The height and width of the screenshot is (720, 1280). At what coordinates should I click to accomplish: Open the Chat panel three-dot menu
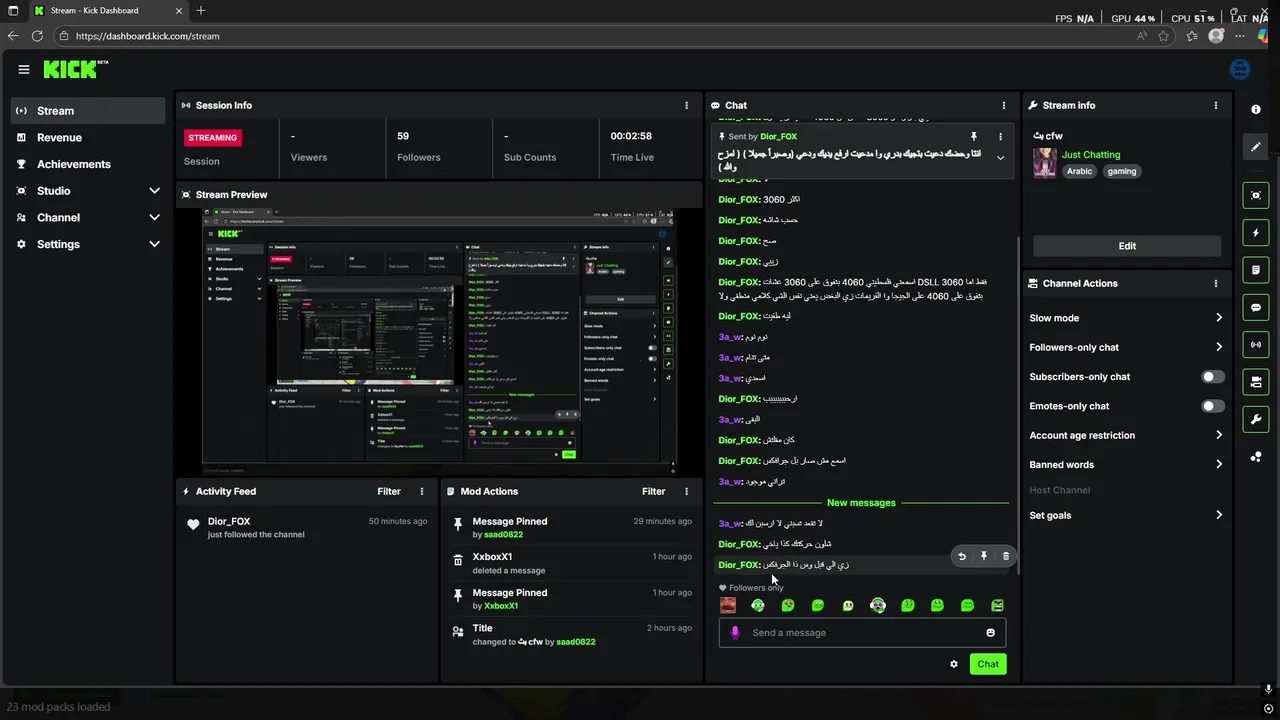pos(1004,105)
